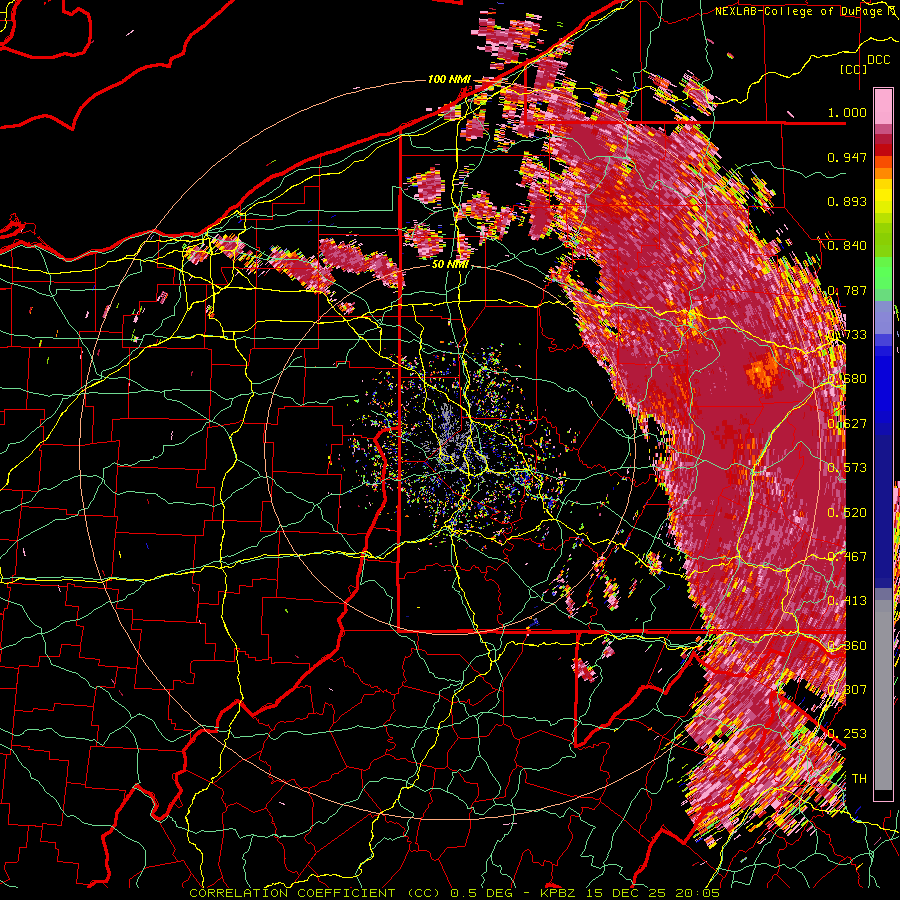Select the 0.413 legend value
Screen dimensions: 900x900
847,600
